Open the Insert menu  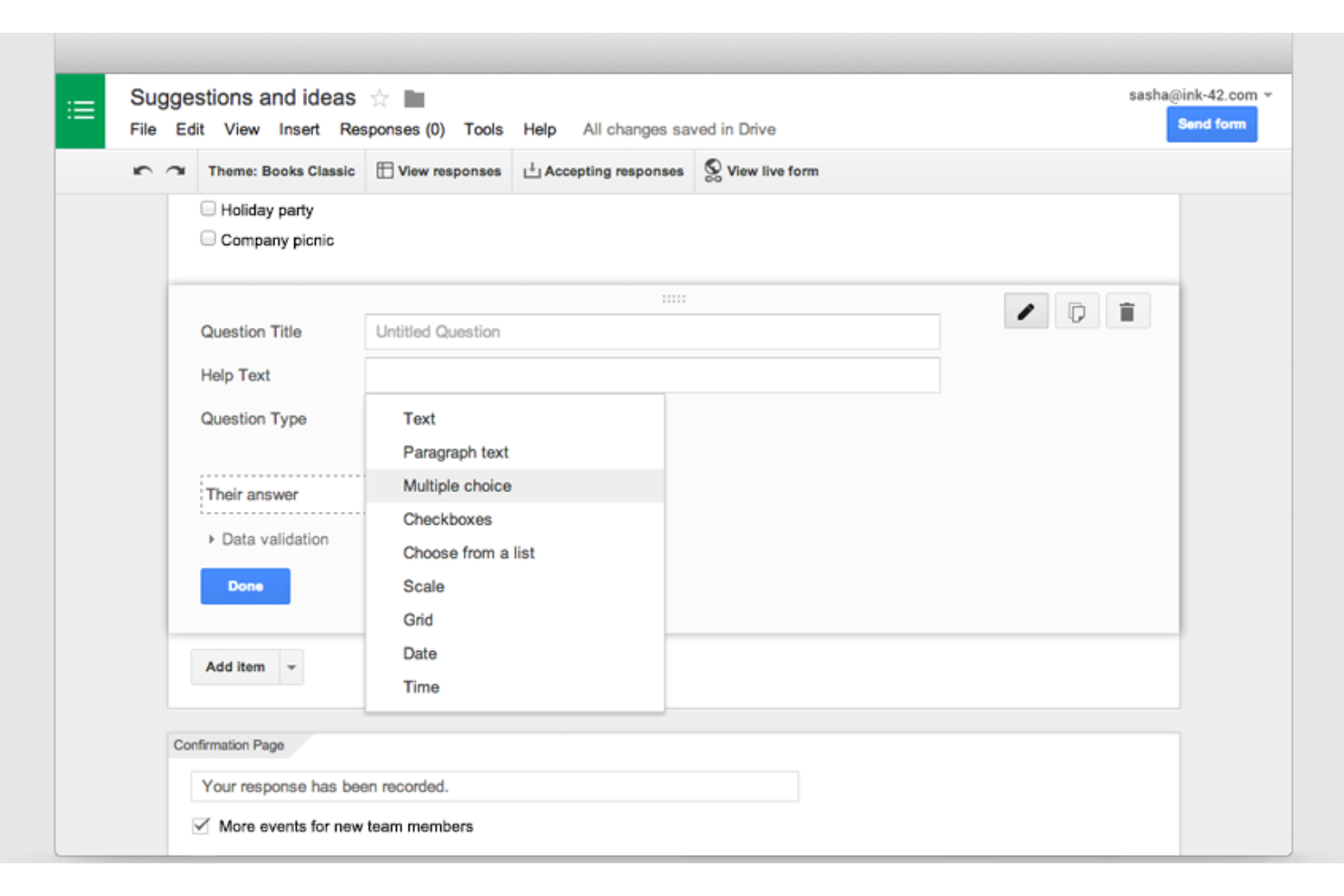(x=300, y=129)
